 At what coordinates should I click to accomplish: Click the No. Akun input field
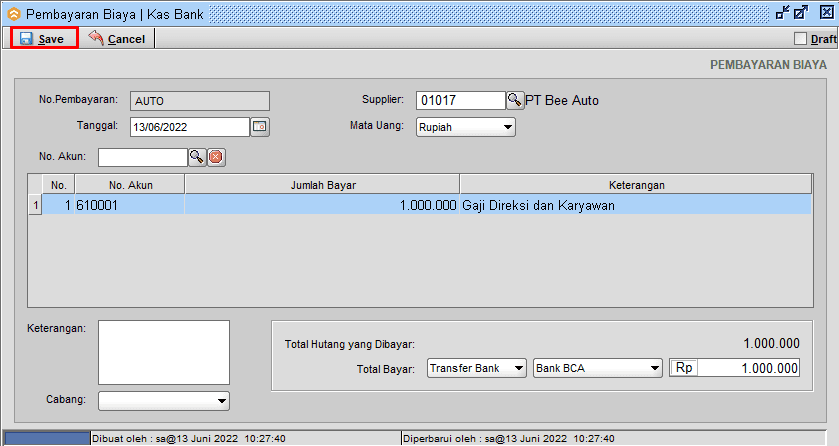coord(142,157)
